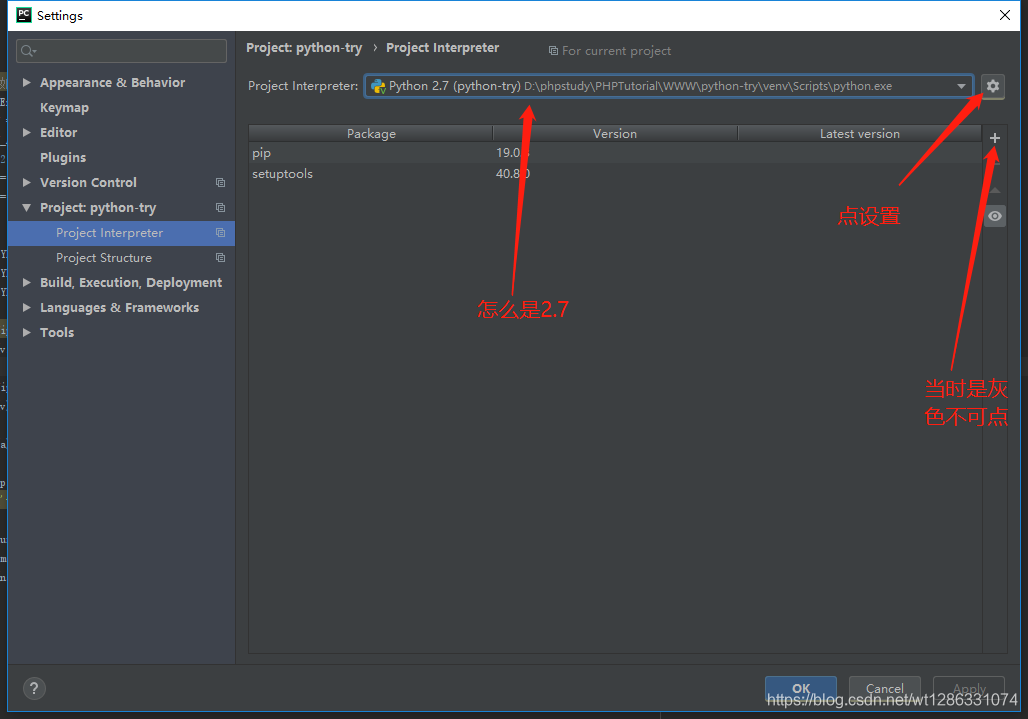Click search magnifier icon in settings
The height and width of the screenshot is (719, 1028).
[x=28, y=50]
